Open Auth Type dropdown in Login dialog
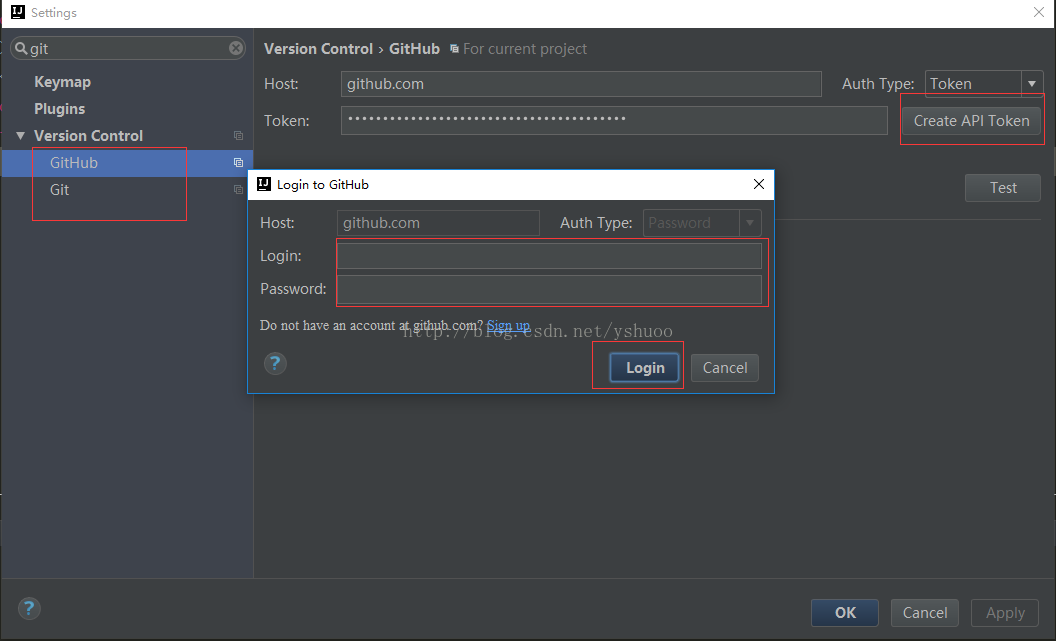Viewport: 1056px width, 641px height. pos(750,223)
